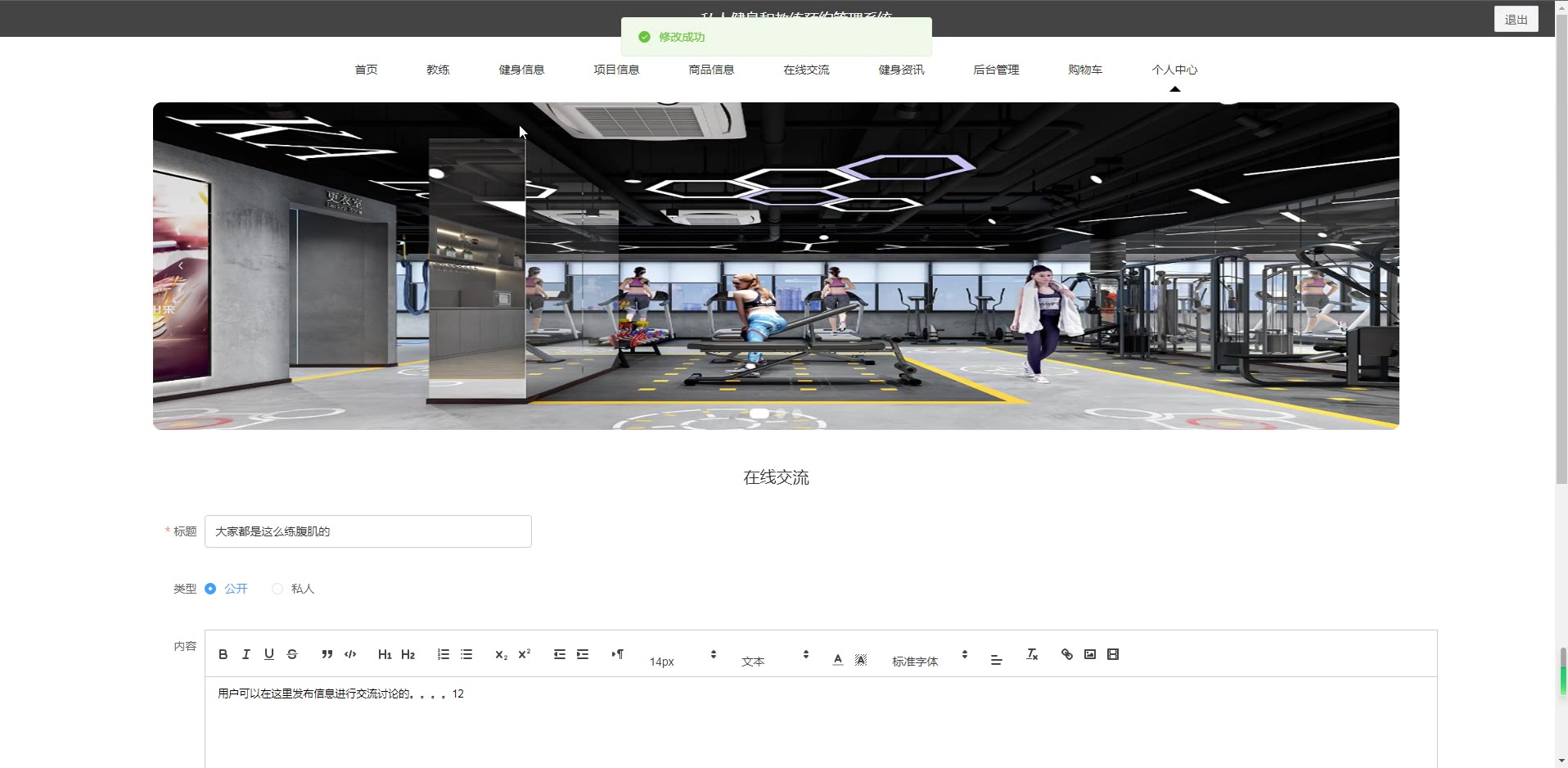Image resolution: width=1568 pixels, height=768 pixels.
Task: Apply strikethrough formatting
Action: click(x=292, y=654)
